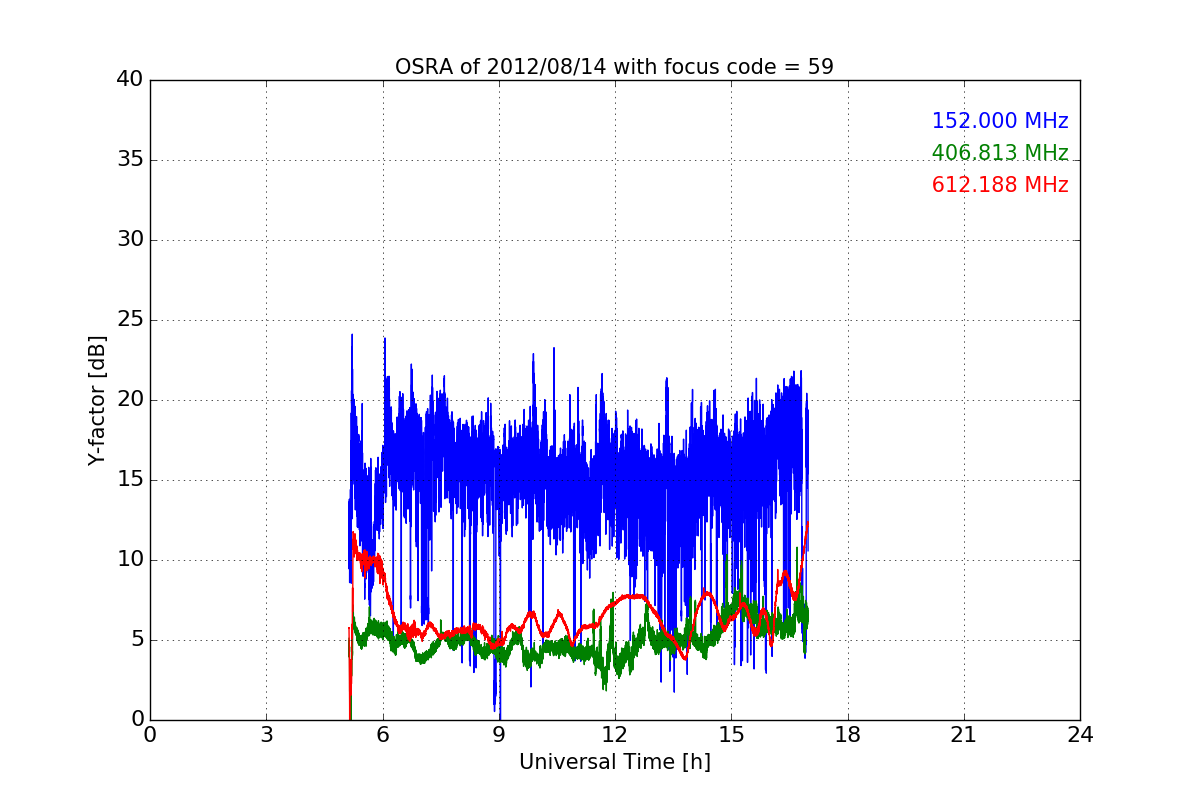Click the plot title 'OSRA of 2012/08/14 with focus code = 59'

(x=614, y=67)
